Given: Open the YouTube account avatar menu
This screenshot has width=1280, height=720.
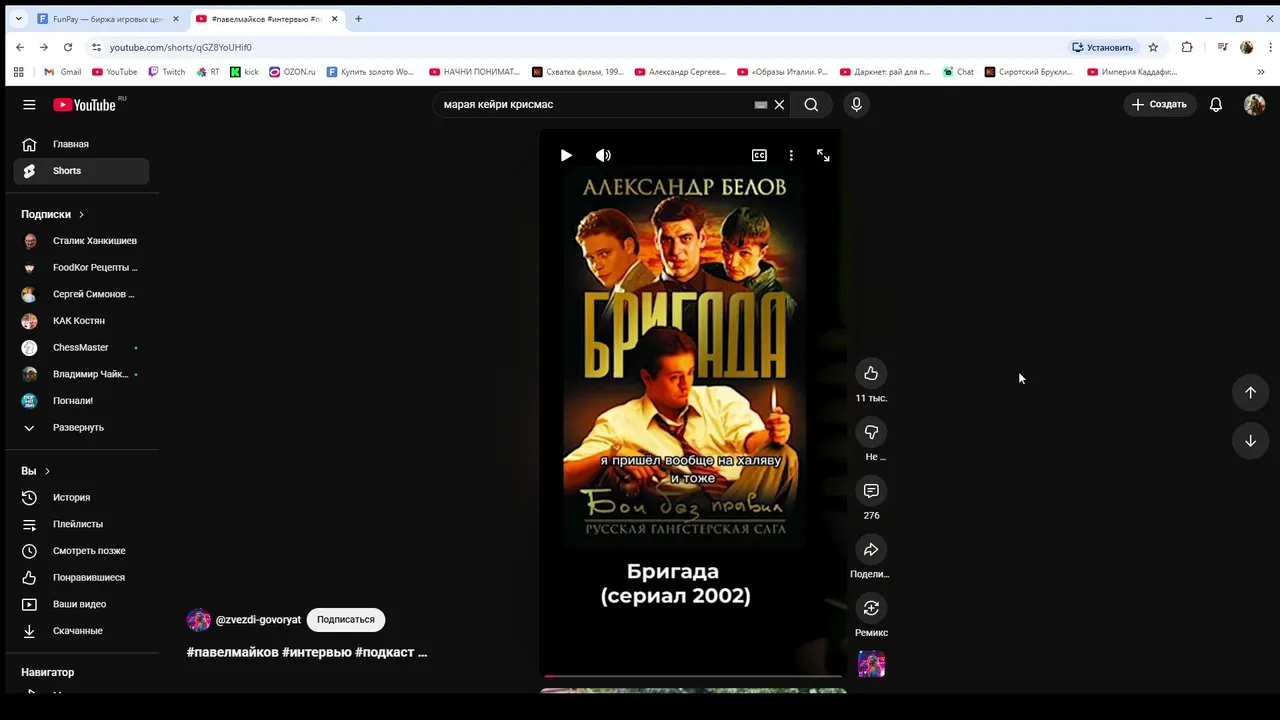Looking at the screenshot, I should pos(1254,104).
